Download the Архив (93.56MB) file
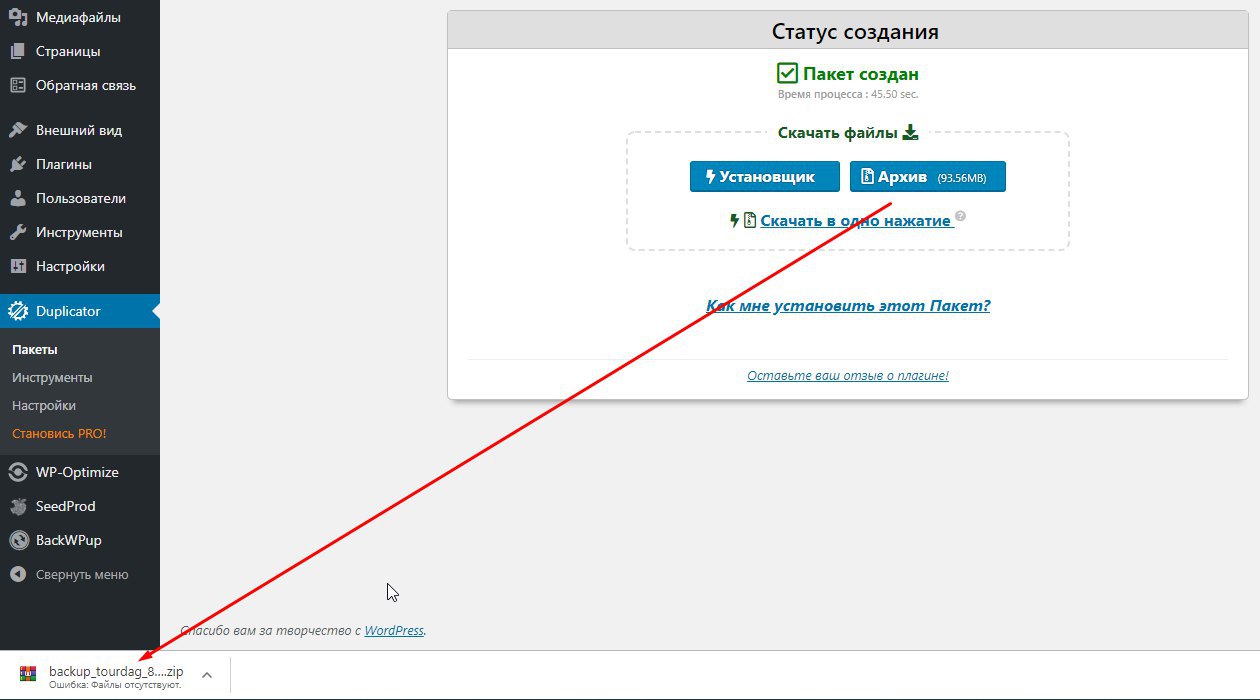This screenshot has width=1260, height=700. coord(928,177)
